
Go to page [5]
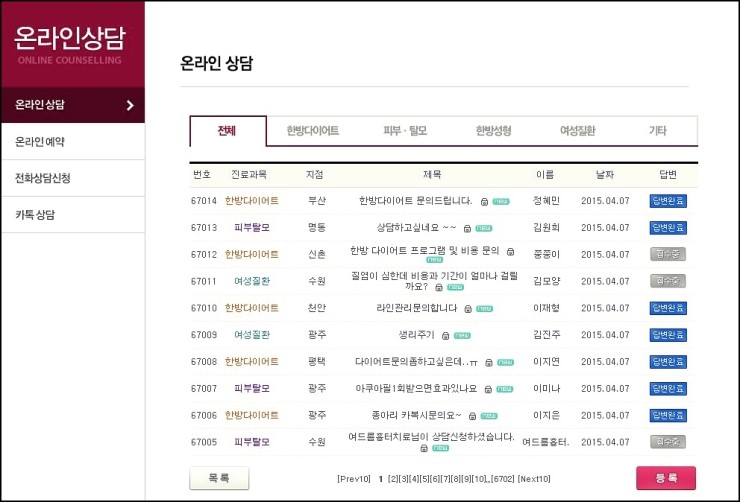tap(424, 479)
